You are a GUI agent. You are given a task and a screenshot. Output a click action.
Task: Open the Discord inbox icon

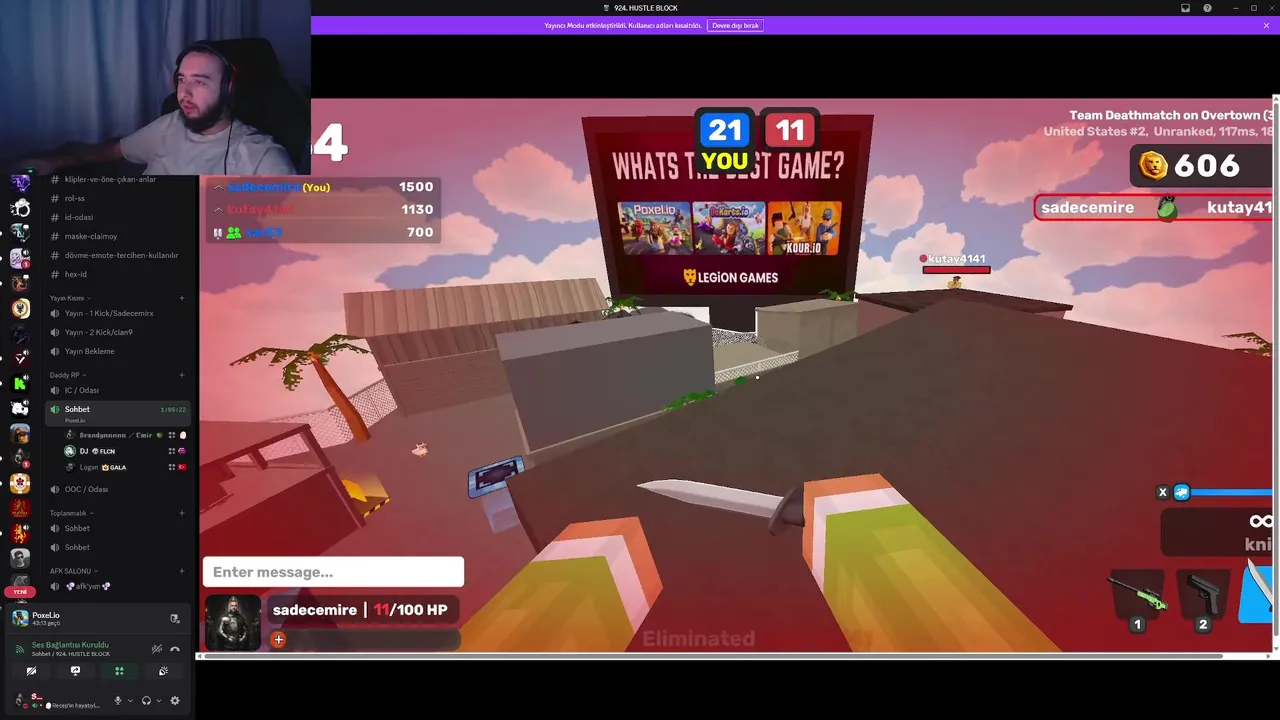1185,8
